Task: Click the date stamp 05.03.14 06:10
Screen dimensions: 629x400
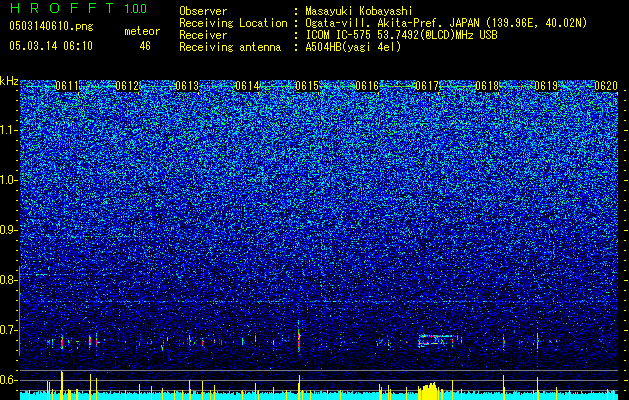Action: (51, 46)
